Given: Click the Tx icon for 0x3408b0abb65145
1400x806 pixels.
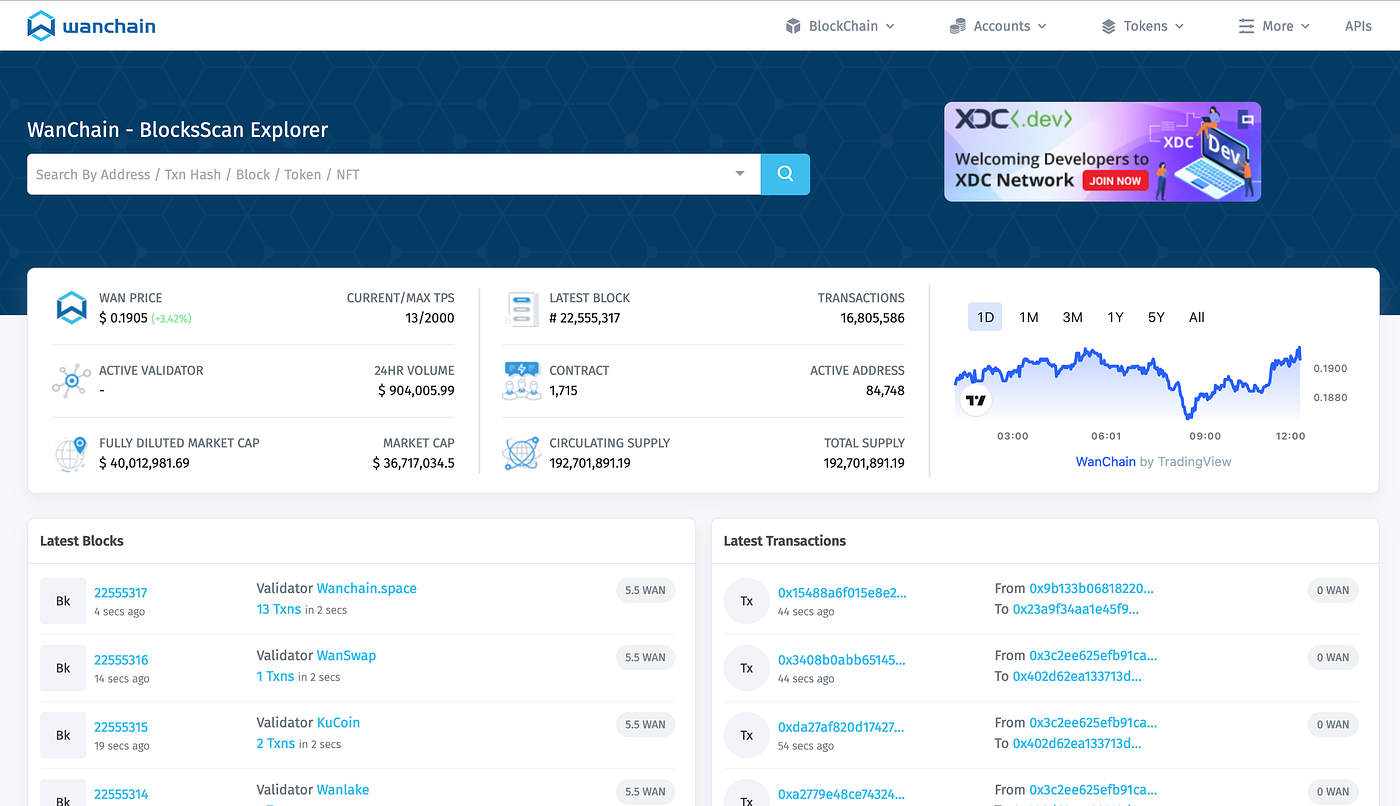Looking at the screenshot, I should 747,668.
